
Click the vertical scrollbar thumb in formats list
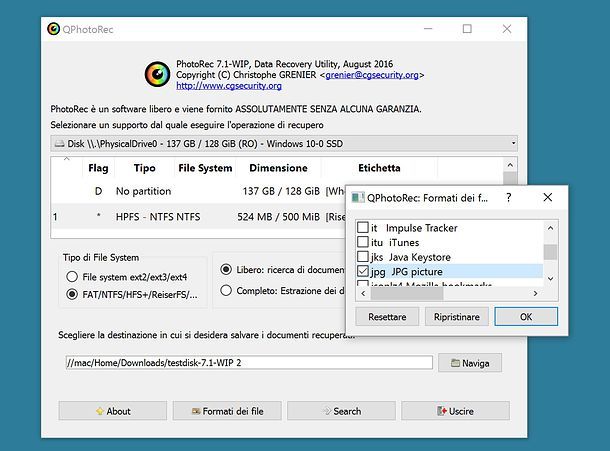550,252
